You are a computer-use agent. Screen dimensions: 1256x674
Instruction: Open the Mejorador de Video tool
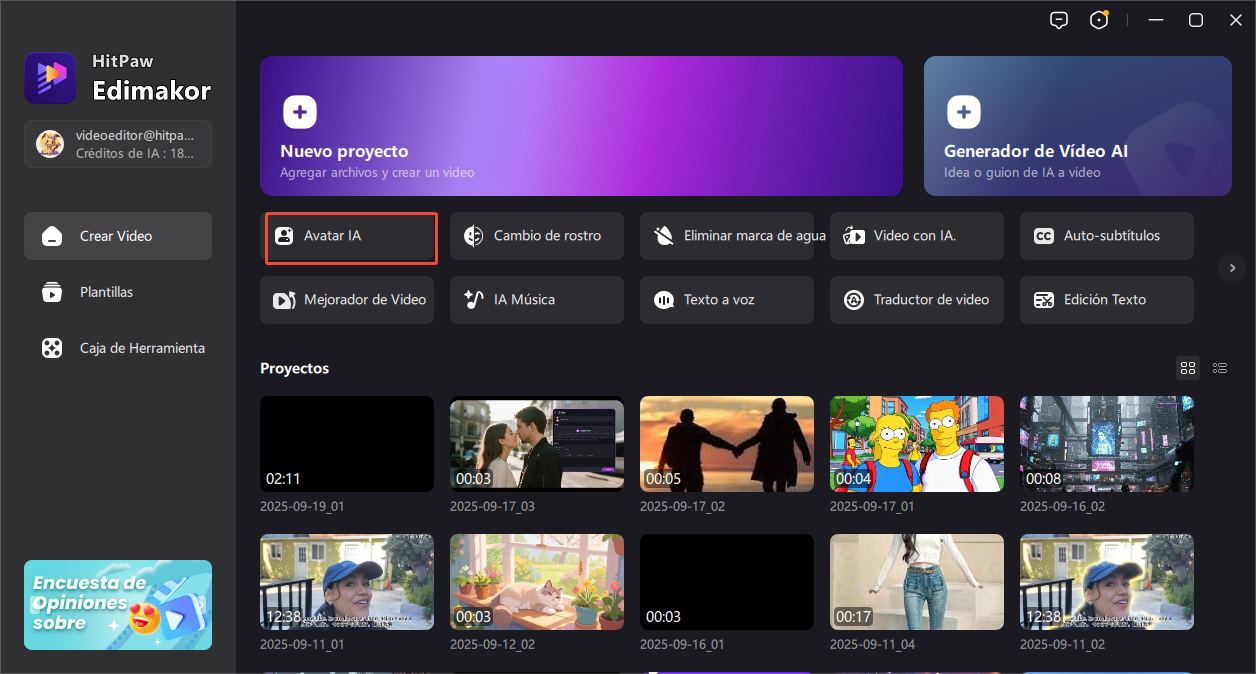[347, 300]
